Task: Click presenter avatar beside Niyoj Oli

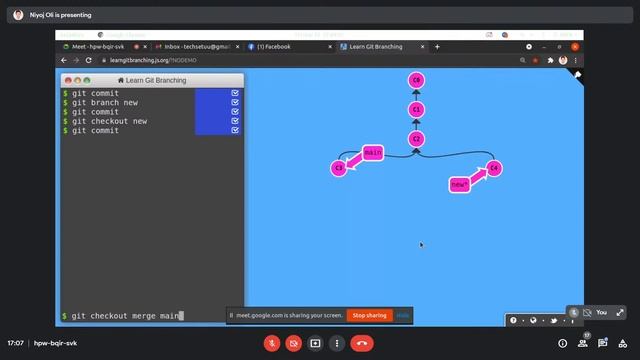Action: 18,15
